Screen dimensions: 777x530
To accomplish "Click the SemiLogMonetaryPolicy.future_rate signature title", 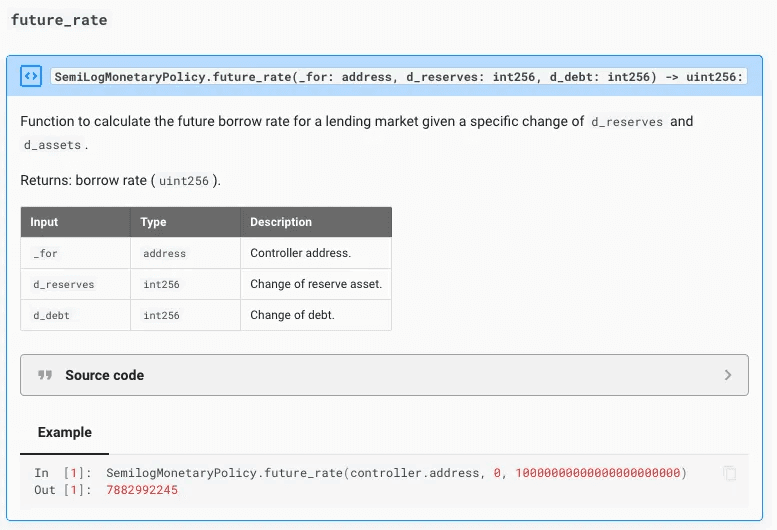I will click(398, 76).
